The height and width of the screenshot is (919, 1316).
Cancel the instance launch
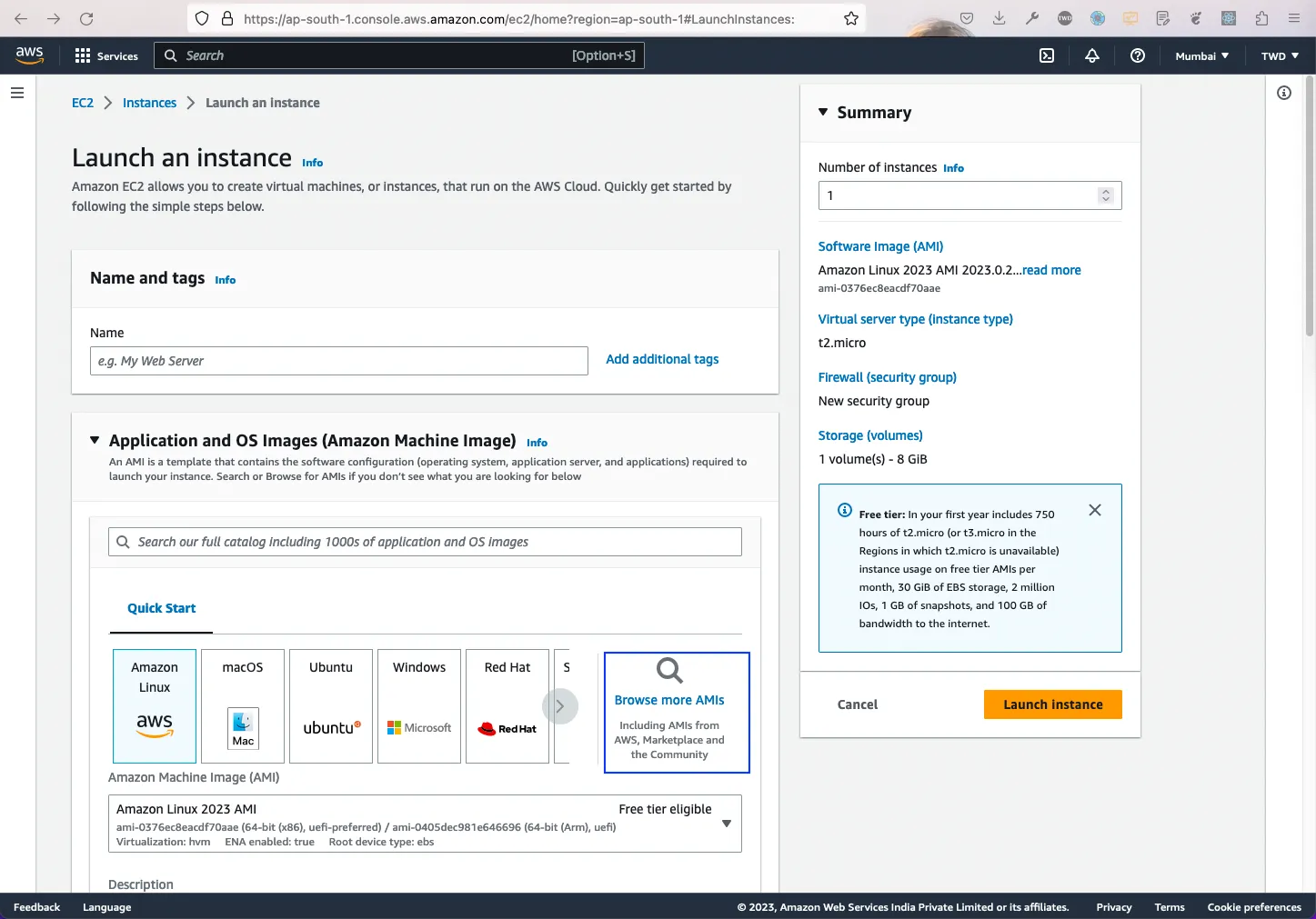(x=858, y=704)
